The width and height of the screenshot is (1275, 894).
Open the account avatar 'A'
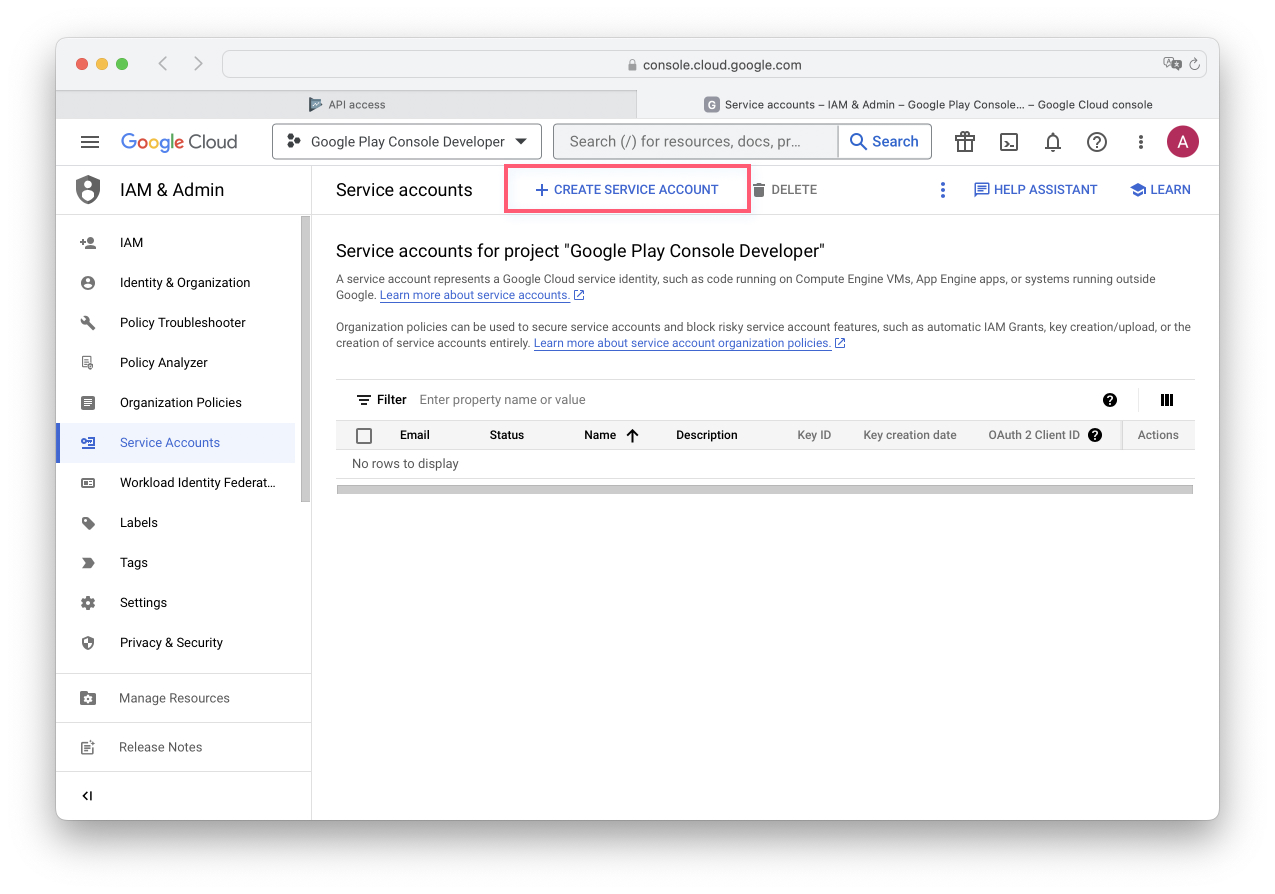pos(1183,142)
